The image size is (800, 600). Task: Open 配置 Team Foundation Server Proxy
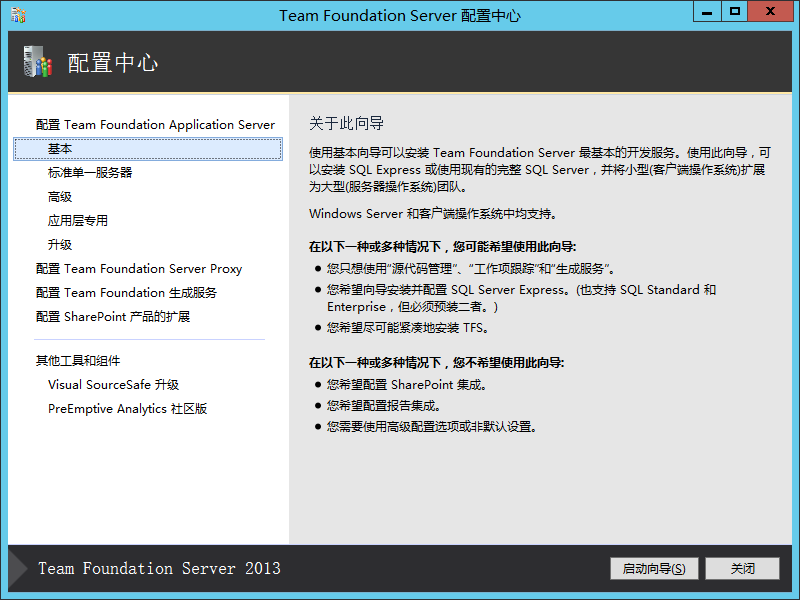point(139,269)
